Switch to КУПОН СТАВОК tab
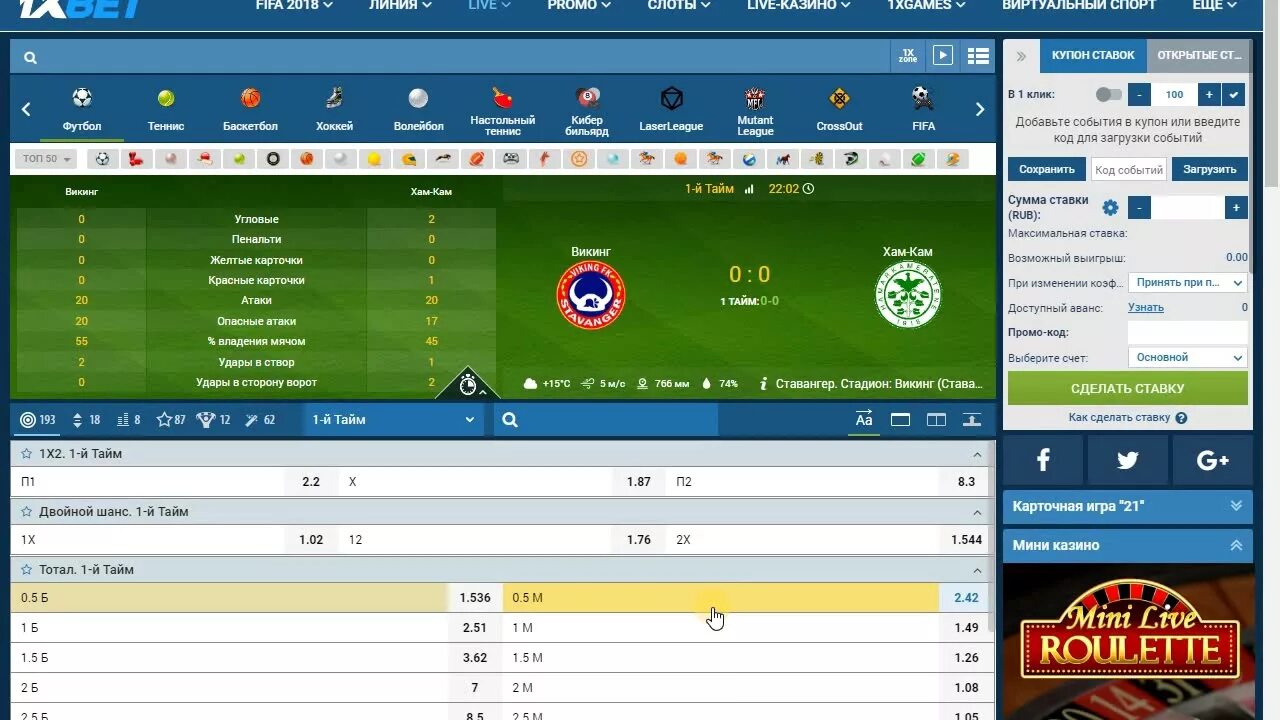Viewport: 1280px width, 720px height. click(1093, 56)
